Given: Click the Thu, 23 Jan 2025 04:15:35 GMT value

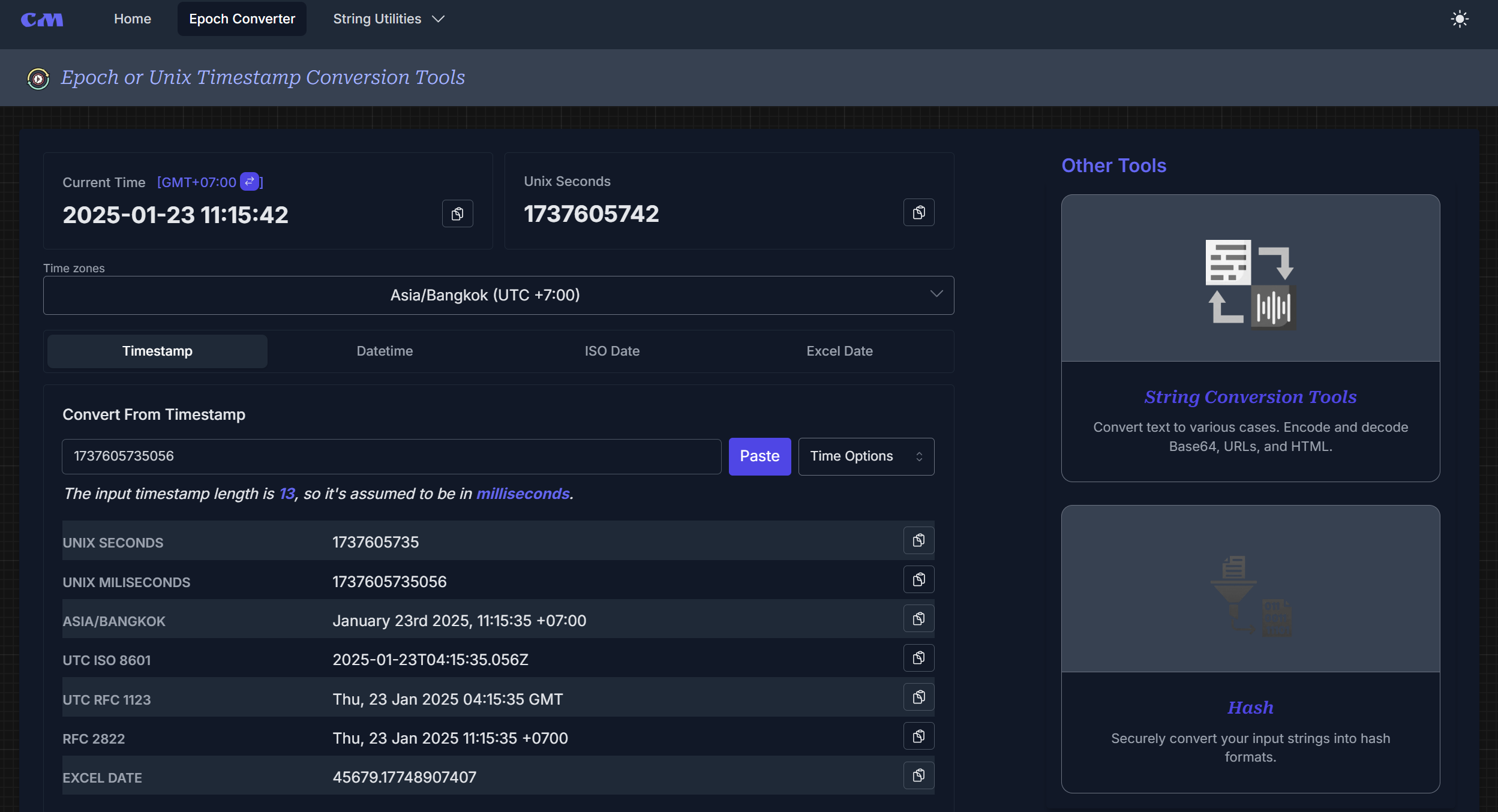Looking at the screenshot, I should (448, 699).
